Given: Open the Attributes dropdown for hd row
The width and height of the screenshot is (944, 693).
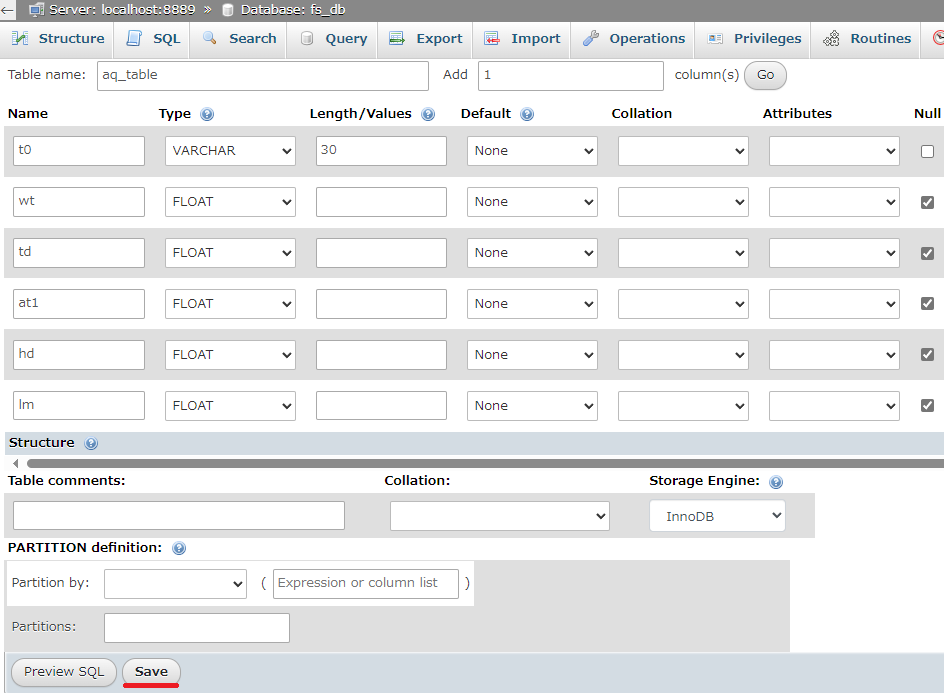Looking at the screenshot, I should tap(834, 355).
